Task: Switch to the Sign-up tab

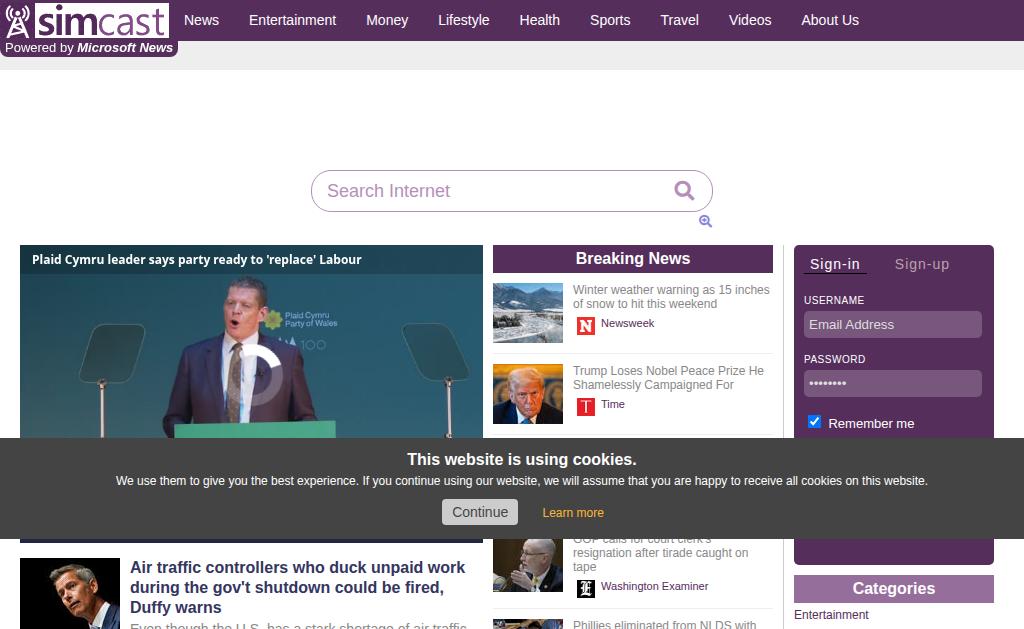Action: pyautogui.click(x=921, y=264)
